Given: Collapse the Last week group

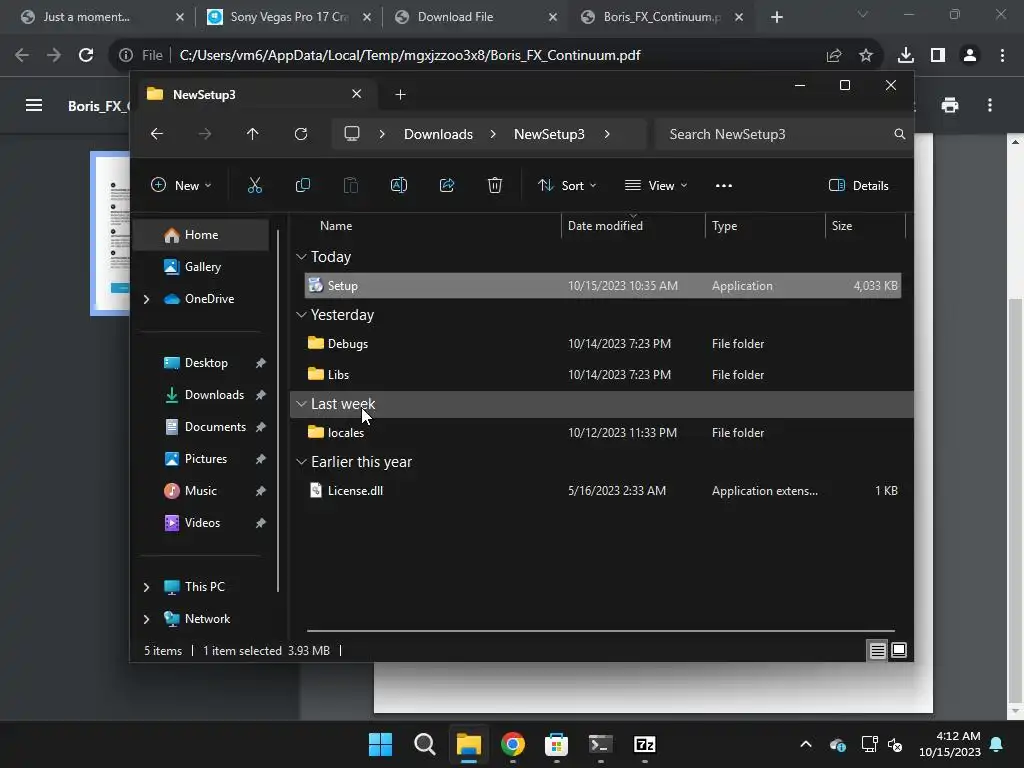Looking at the screenshot, I should tap(301, 404).
